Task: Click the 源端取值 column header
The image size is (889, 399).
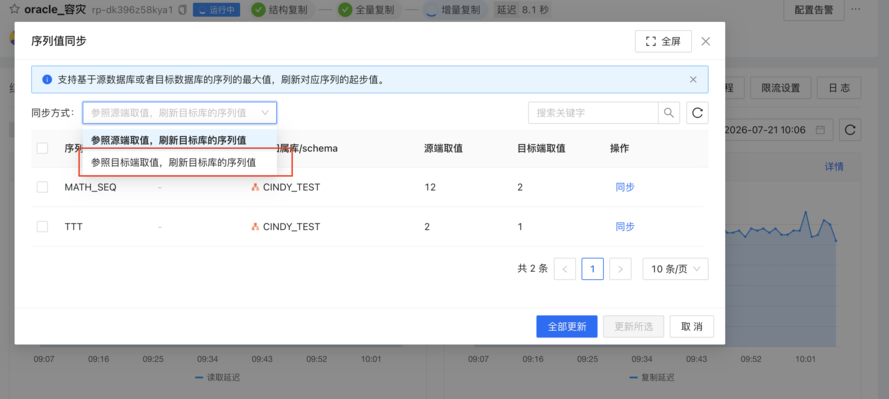Action: 443,148
